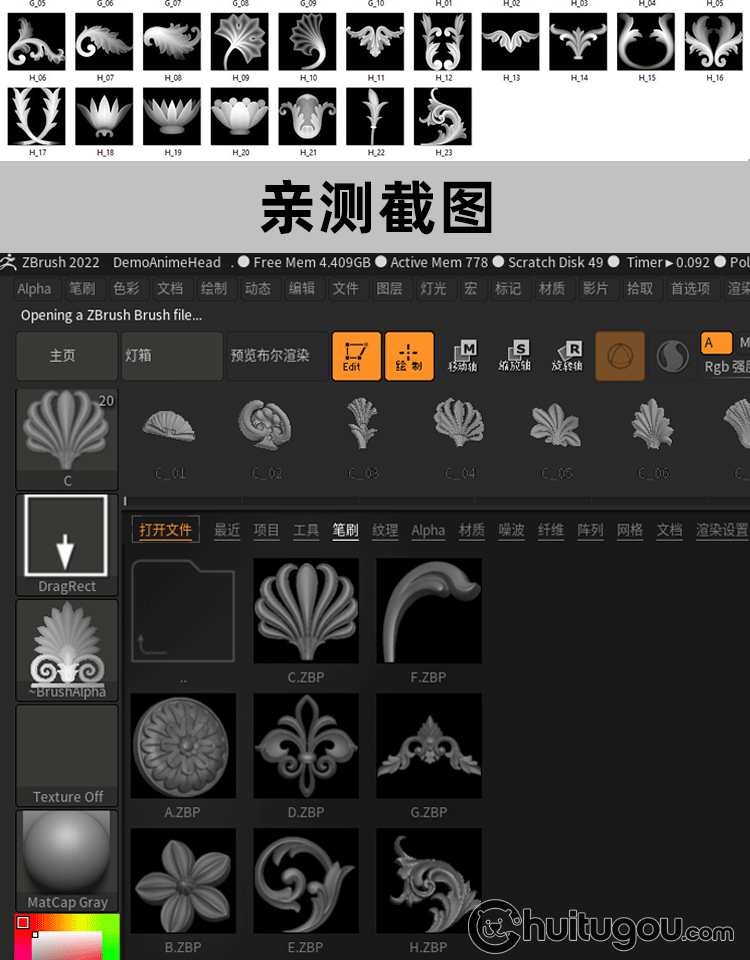Select the F.ZBP brush file
The image size is (750, 960).
point(429,611)
